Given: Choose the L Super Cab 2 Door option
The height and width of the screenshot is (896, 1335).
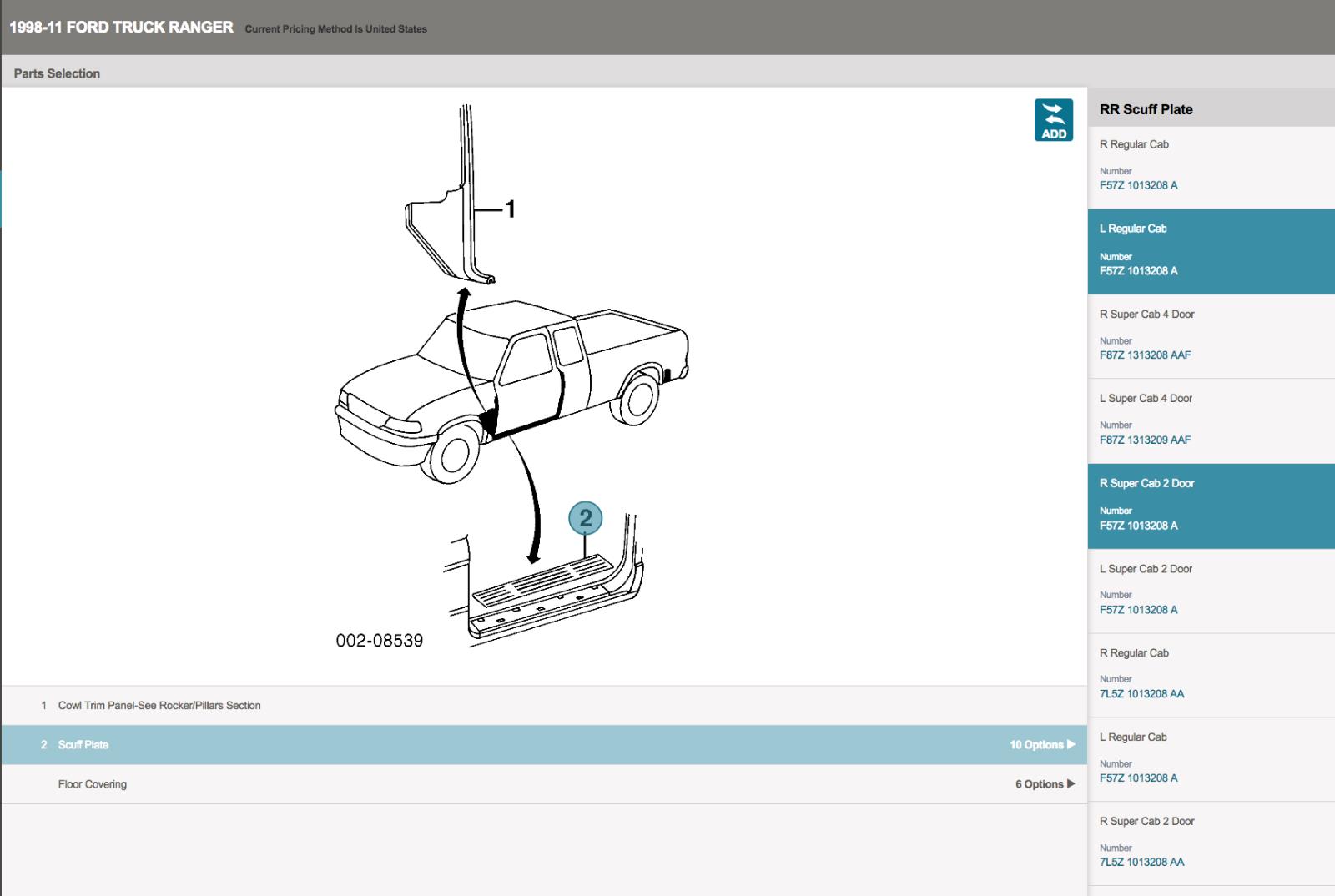Looking at the screenshot, I should (1212, 591).
